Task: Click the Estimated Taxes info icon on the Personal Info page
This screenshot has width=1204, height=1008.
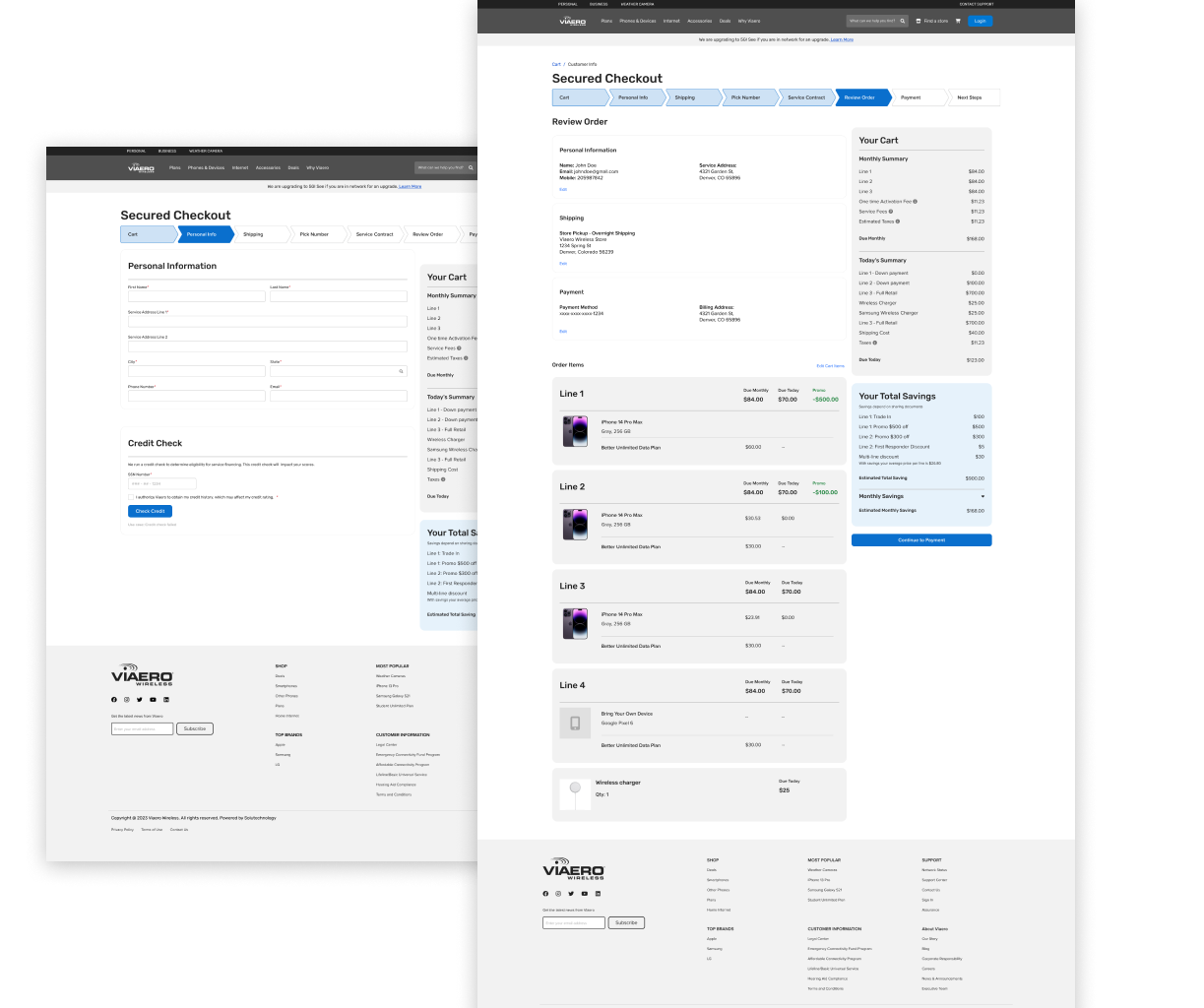Action: pos(466,358)
